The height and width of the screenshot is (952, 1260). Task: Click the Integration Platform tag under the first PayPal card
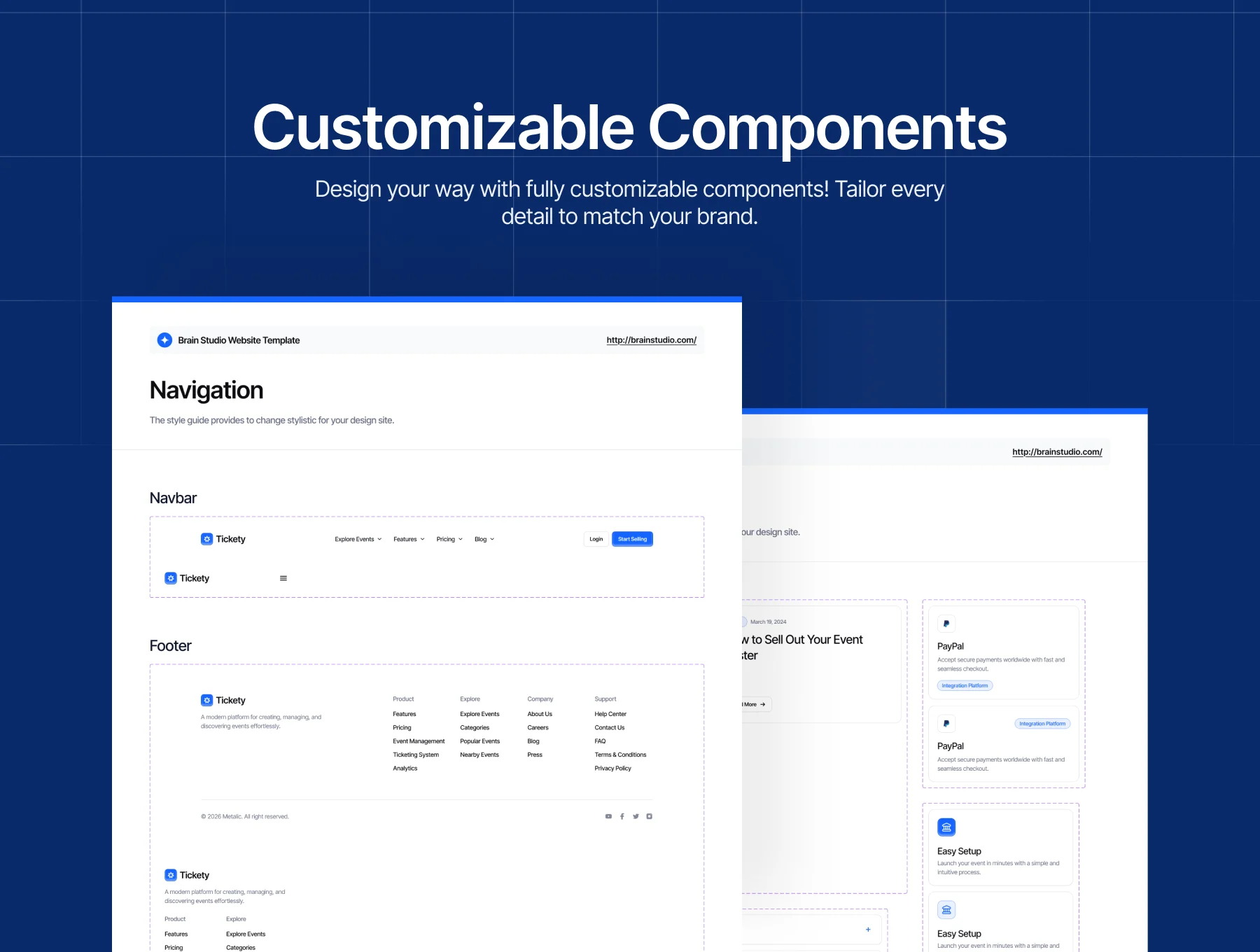[x=965, y=686]
